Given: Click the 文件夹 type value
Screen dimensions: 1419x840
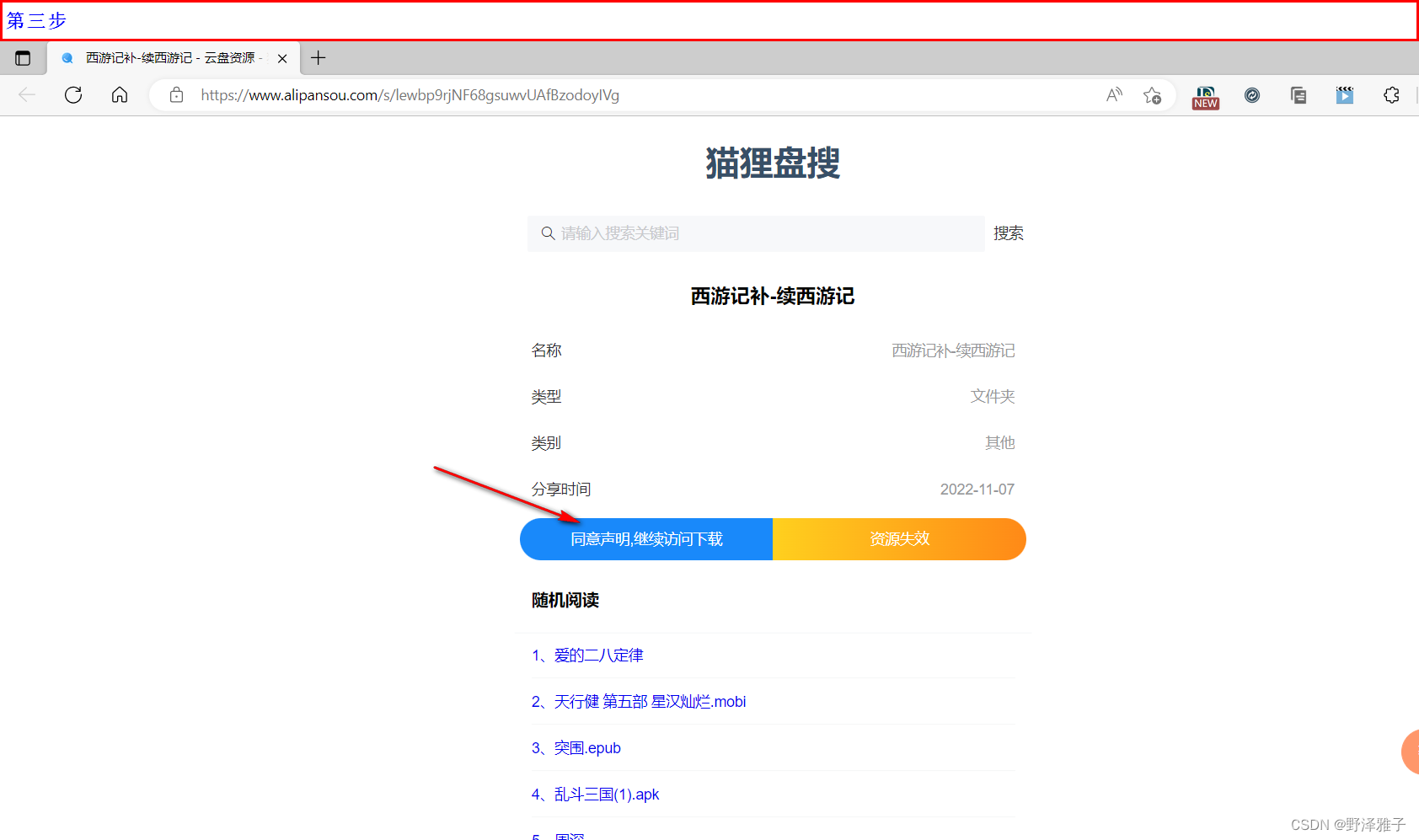Looking at the screenshot, I should pyautogui.click(x=993, y=397).
